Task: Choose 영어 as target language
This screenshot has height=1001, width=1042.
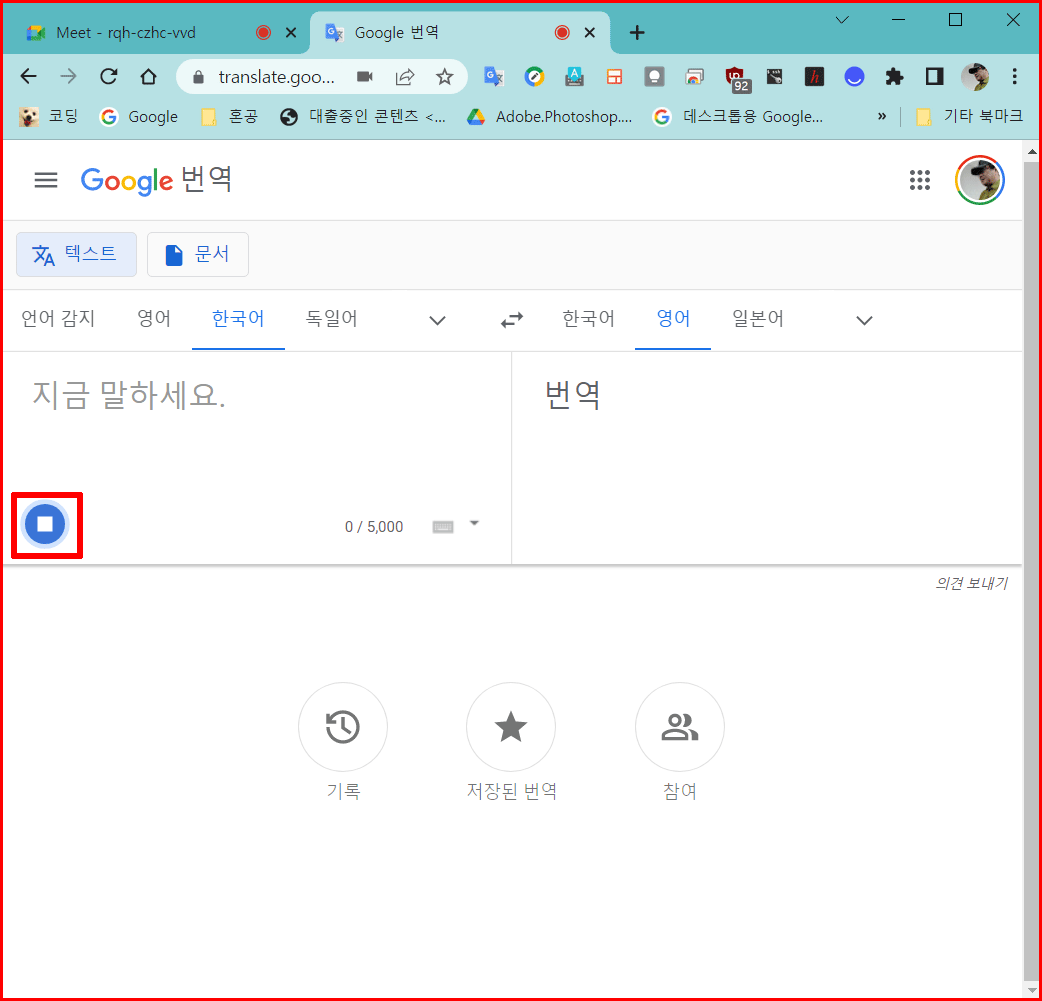Action: [x=673, y=319]
